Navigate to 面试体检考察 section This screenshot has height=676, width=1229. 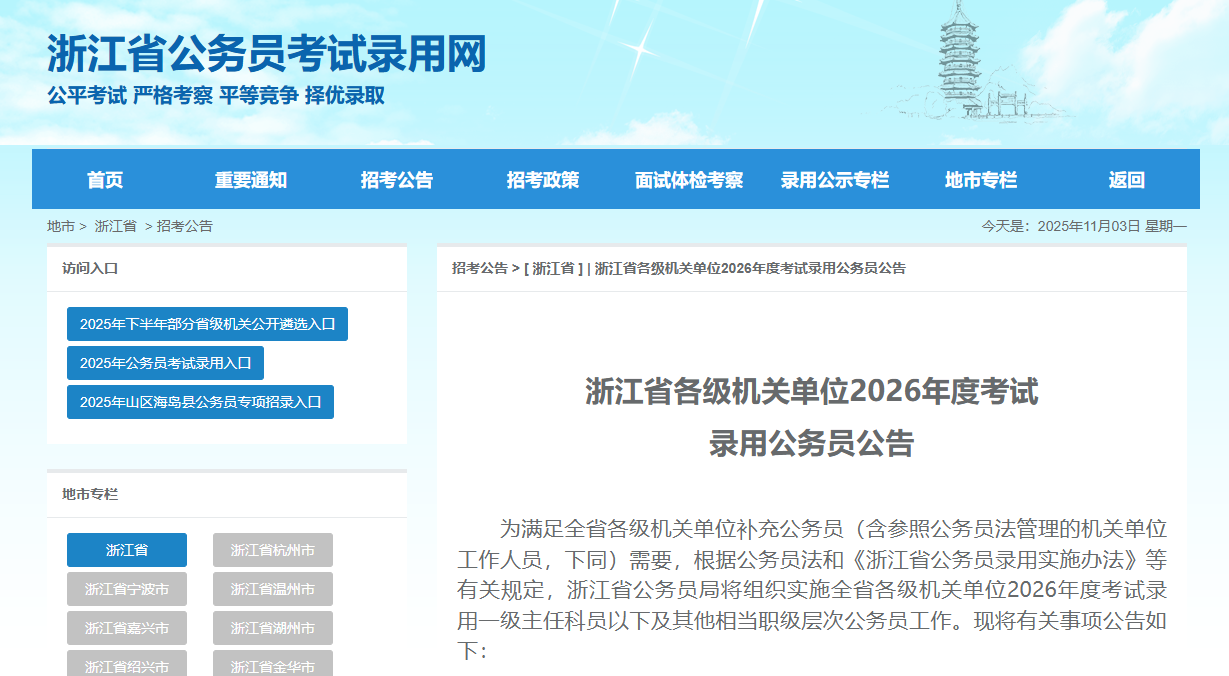click(689, 180)
